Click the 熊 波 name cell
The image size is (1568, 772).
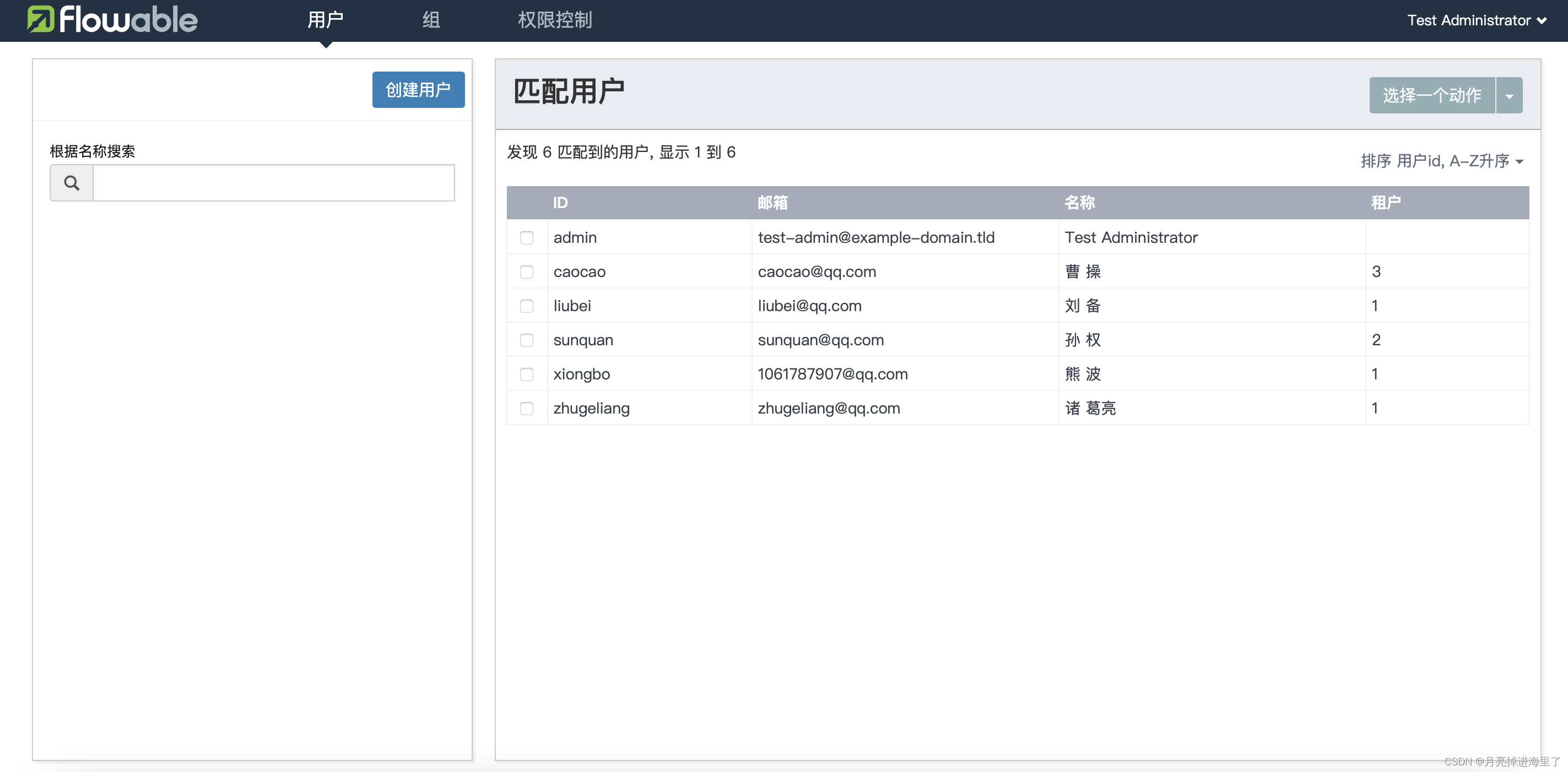tap(1212, 373)
